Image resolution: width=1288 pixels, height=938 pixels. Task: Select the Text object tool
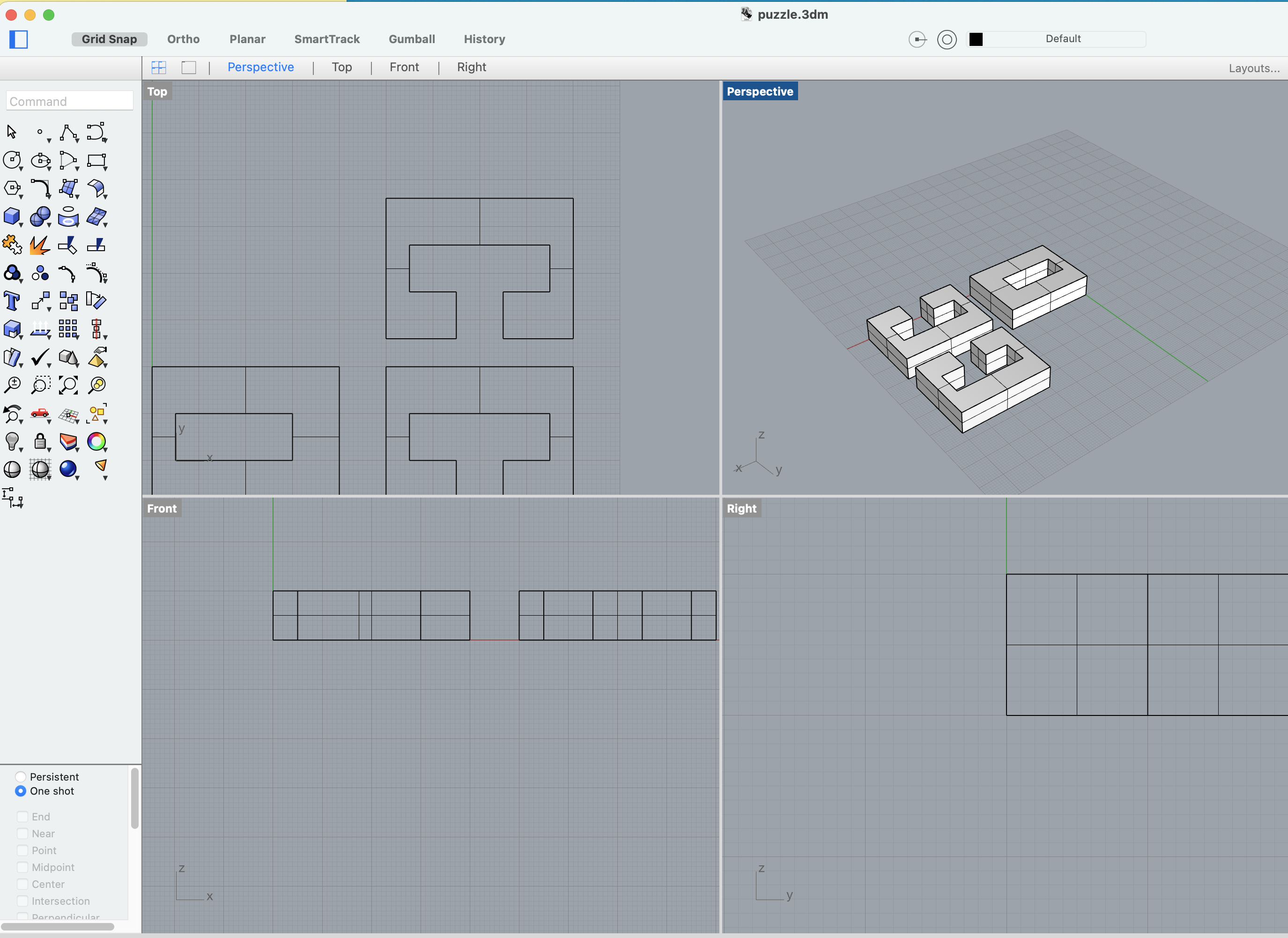(x=11, y=300)
